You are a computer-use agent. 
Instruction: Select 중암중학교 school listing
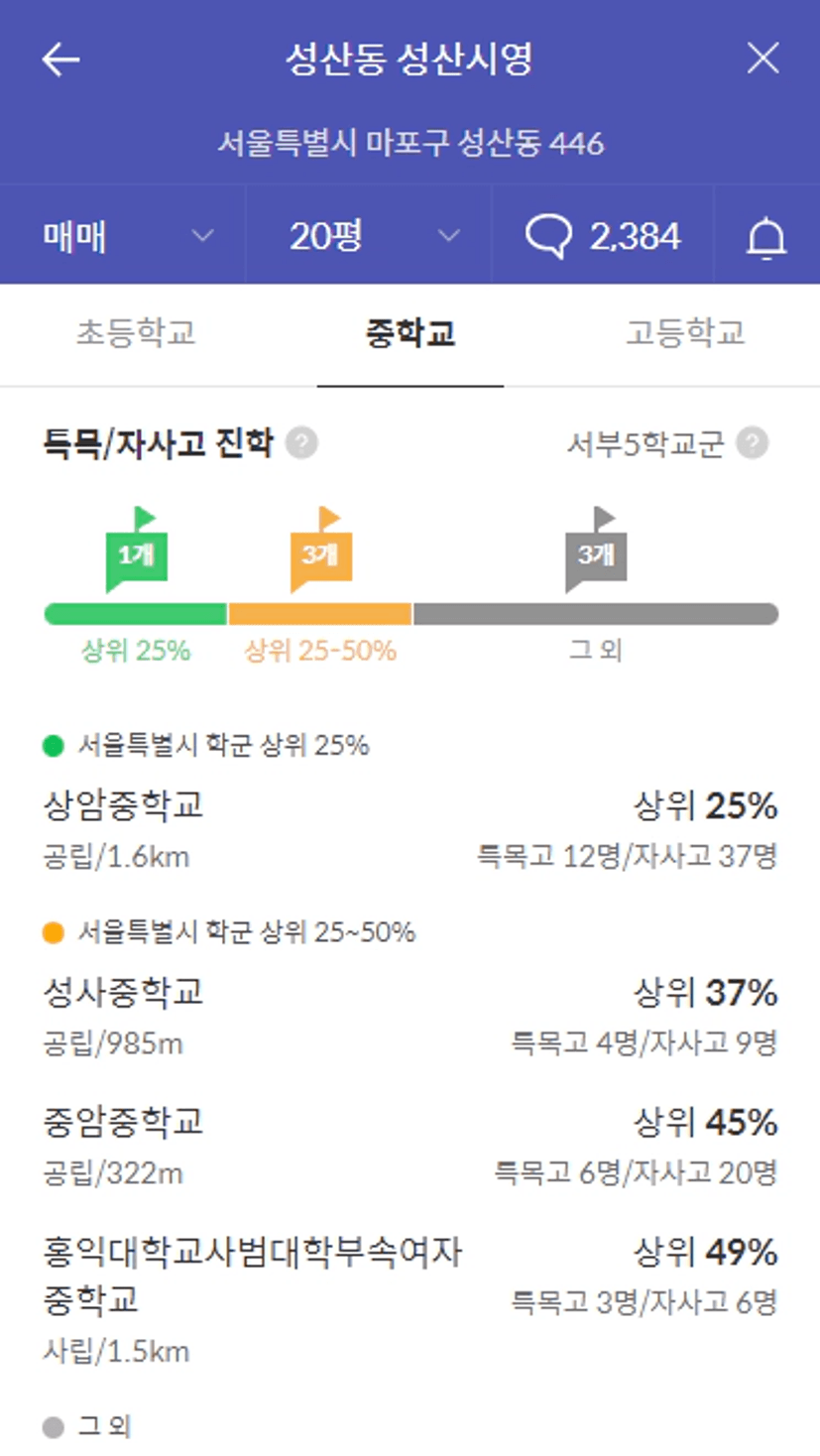pyautogui.click(x=410, y=1147)
